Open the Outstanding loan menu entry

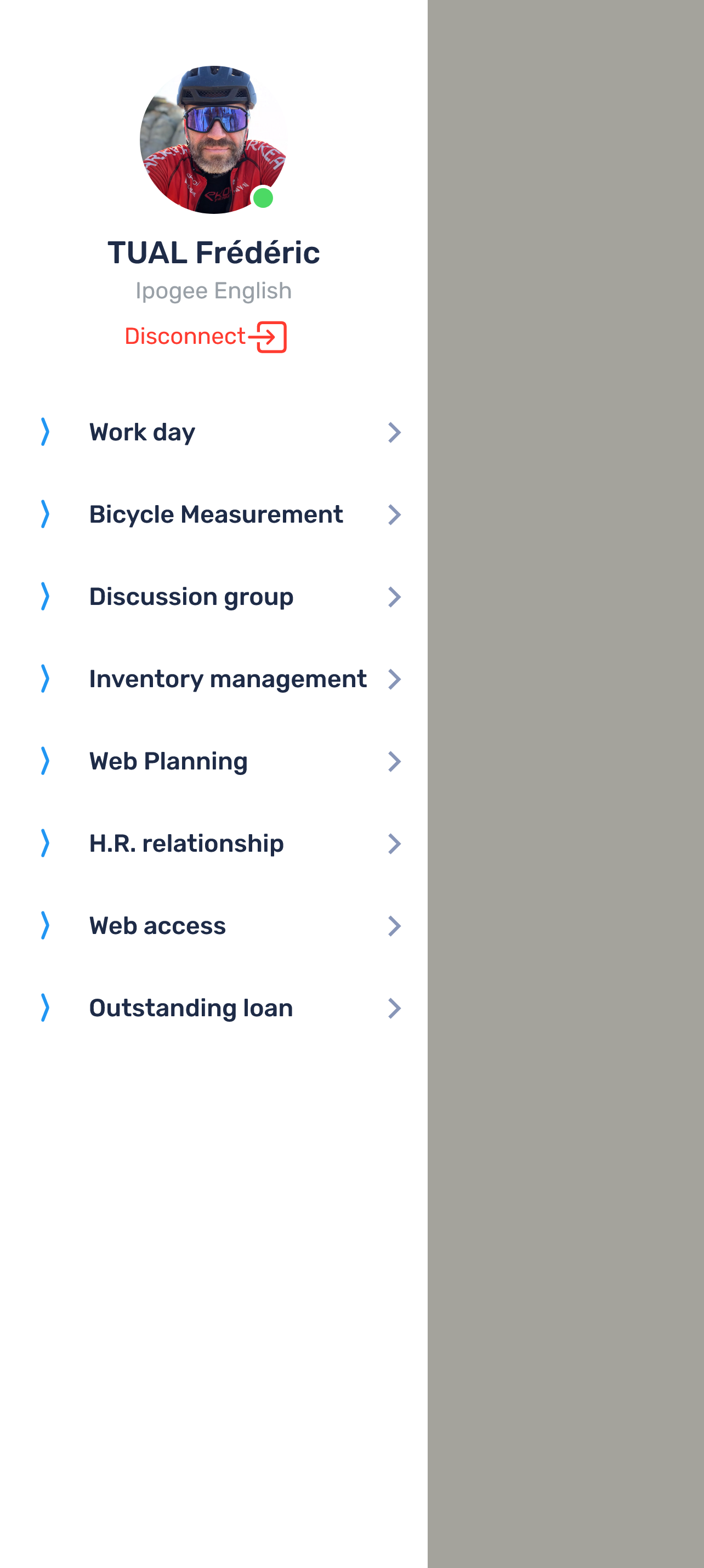(214, 1007)
